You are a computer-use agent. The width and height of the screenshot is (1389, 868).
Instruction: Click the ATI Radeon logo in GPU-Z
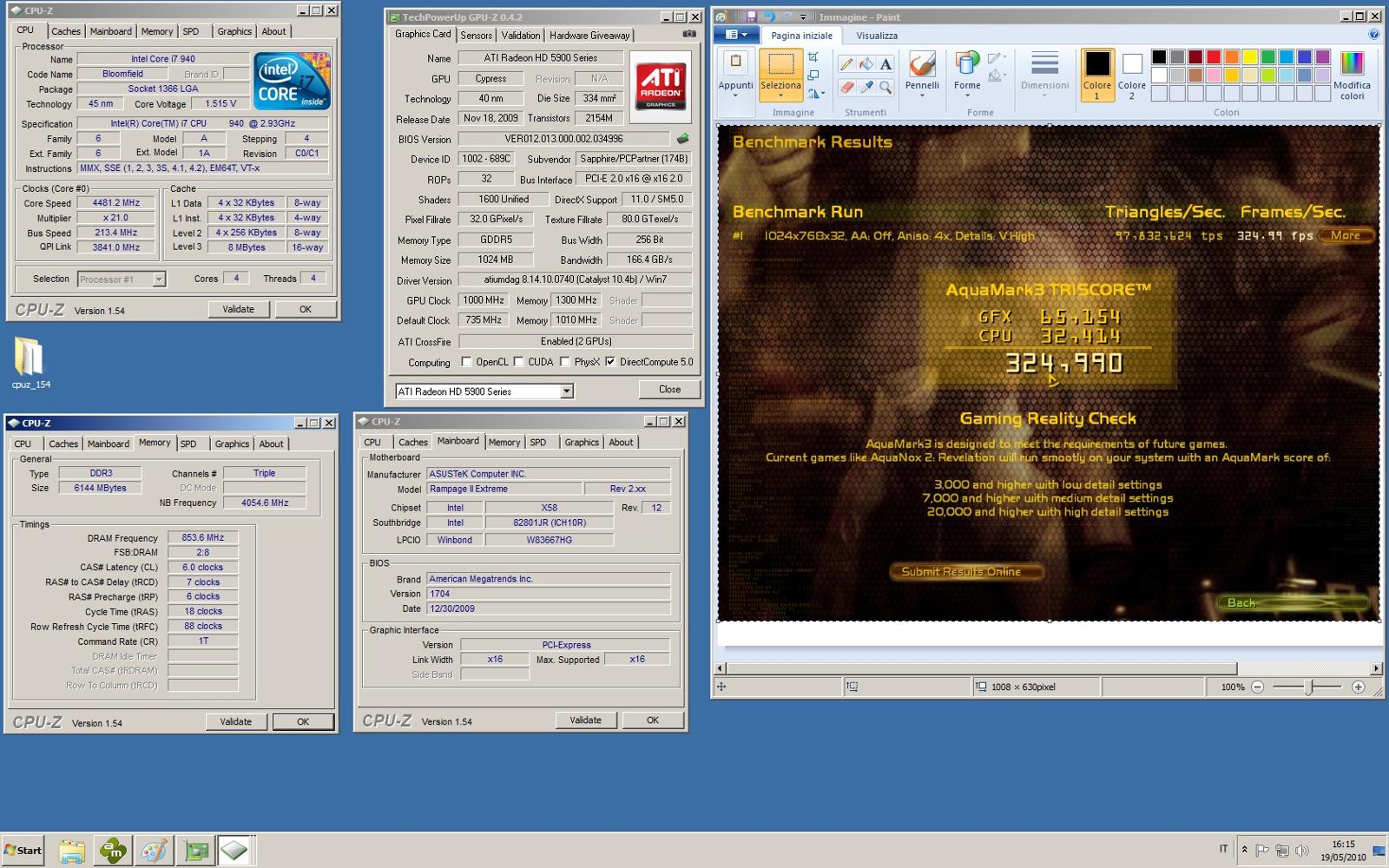pos(661,87)
